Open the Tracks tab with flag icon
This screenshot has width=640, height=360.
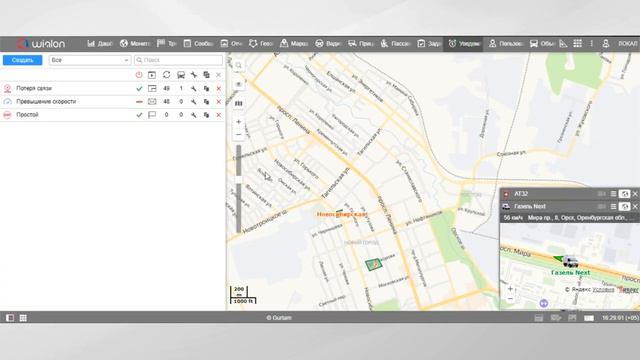pos(166,43)
